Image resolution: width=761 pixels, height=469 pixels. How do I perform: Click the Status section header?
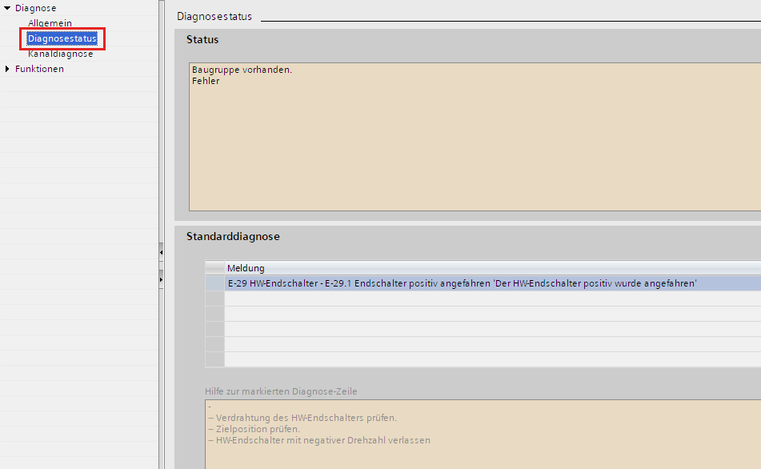click(x=203, y=40)
